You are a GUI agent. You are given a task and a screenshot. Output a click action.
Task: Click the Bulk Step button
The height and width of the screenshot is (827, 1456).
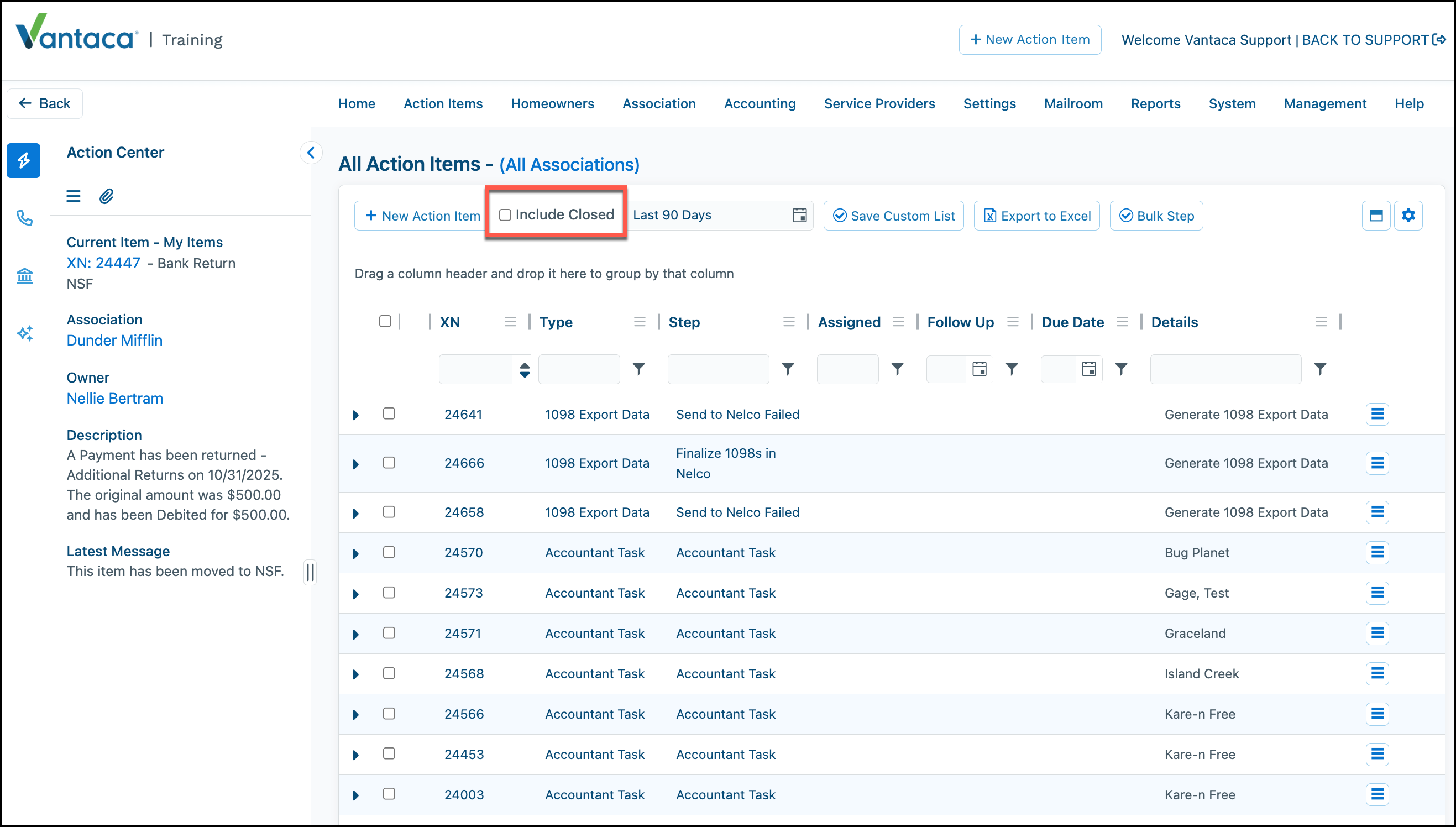pos(1156,216)
